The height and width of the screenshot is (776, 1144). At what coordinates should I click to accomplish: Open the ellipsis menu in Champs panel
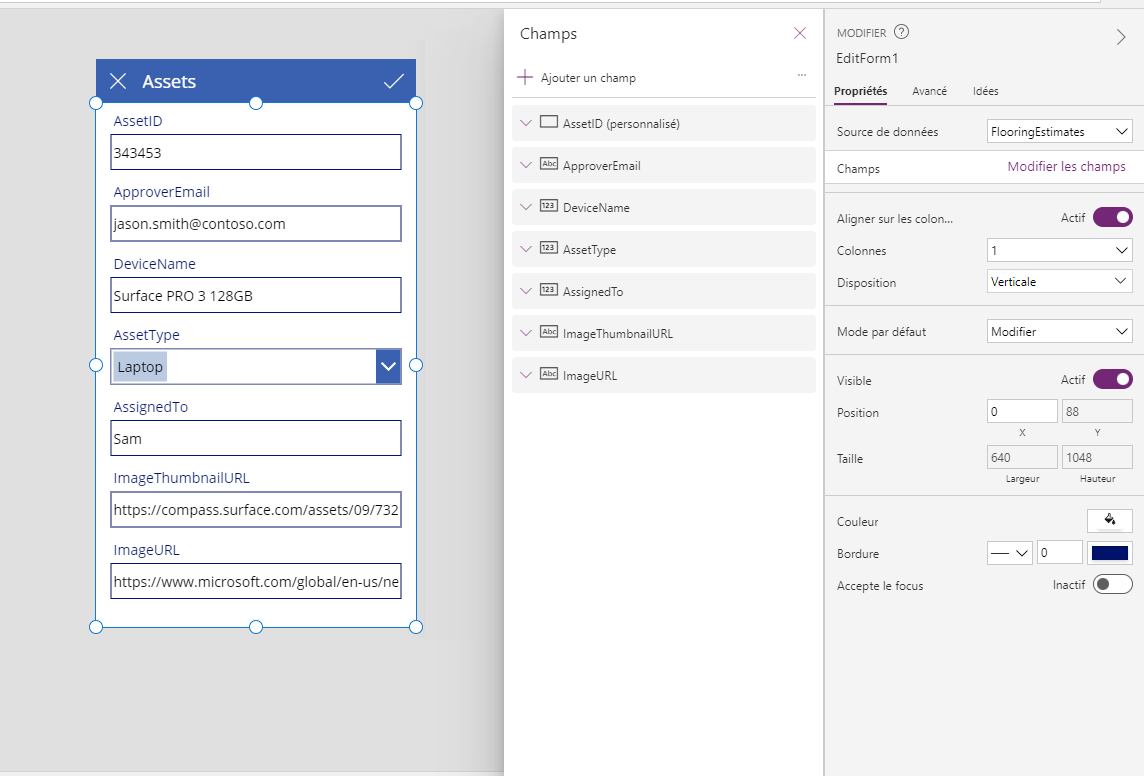point(802,75)
